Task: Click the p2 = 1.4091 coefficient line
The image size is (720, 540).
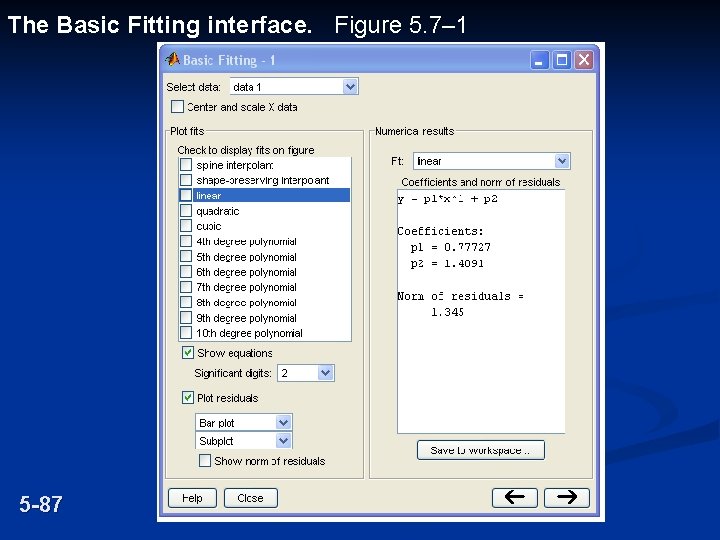Action: [x=447, y=264]
